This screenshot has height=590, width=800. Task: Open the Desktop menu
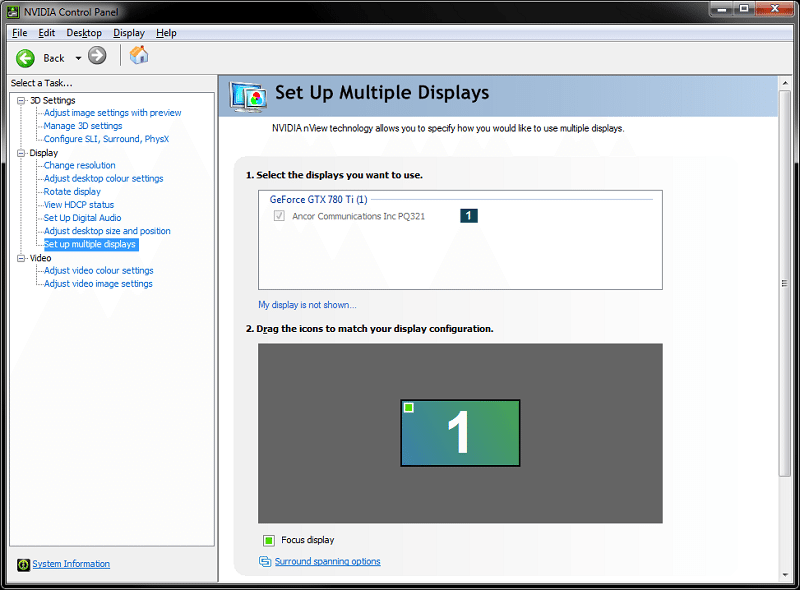(x=84, y=33)
